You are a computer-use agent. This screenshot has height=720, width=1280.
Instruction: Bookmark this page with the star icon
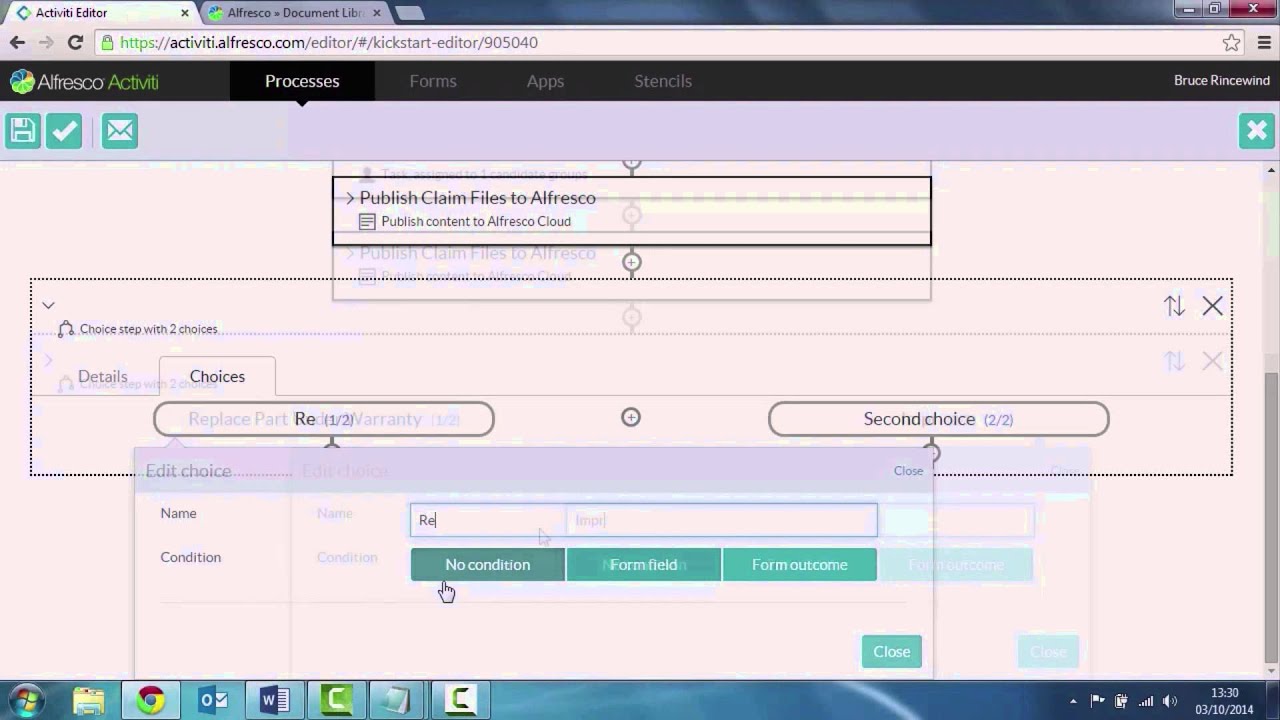(x=1231, y=43)
